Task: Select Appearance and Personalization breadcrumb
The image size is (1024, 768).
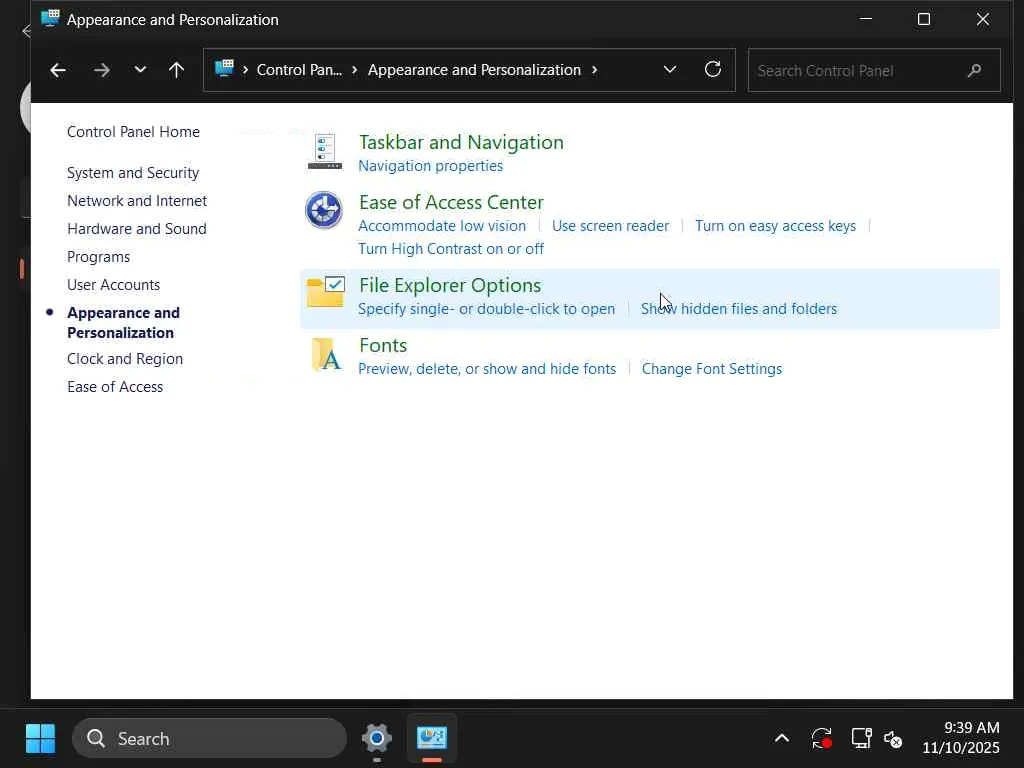Action: [474, 70]
